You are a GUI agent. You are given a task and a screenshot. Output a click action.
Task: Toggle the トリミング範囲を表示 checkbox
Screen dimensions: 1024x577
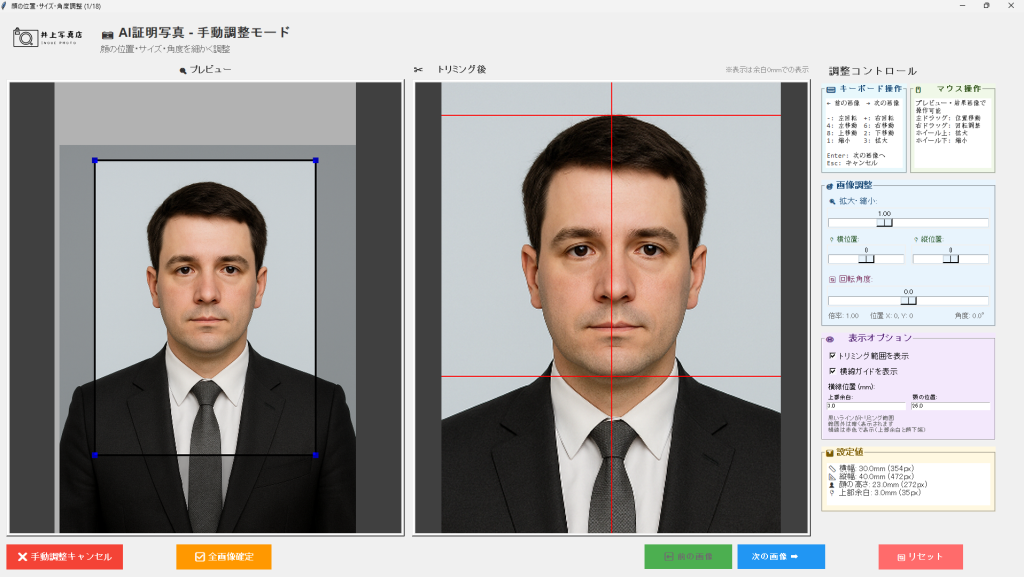point(832,356)
